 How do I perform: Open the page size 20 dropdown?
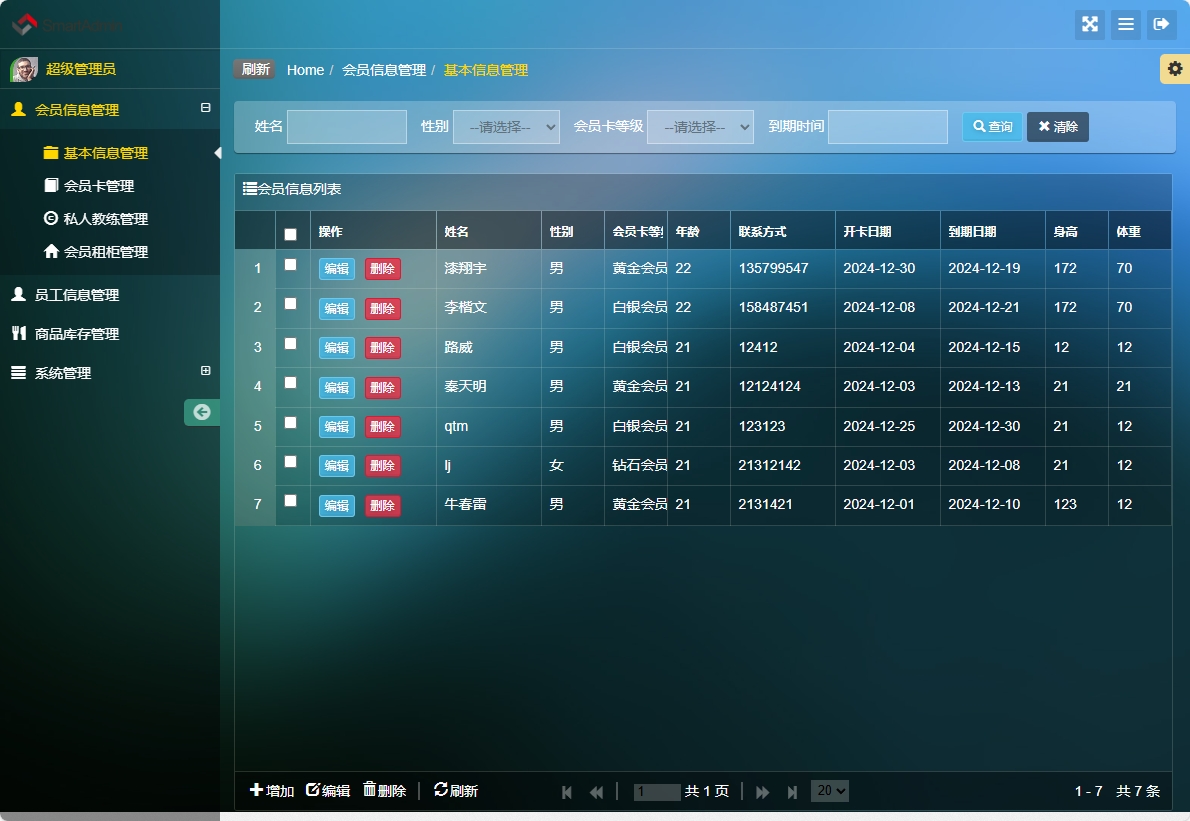tap(830, 791)
